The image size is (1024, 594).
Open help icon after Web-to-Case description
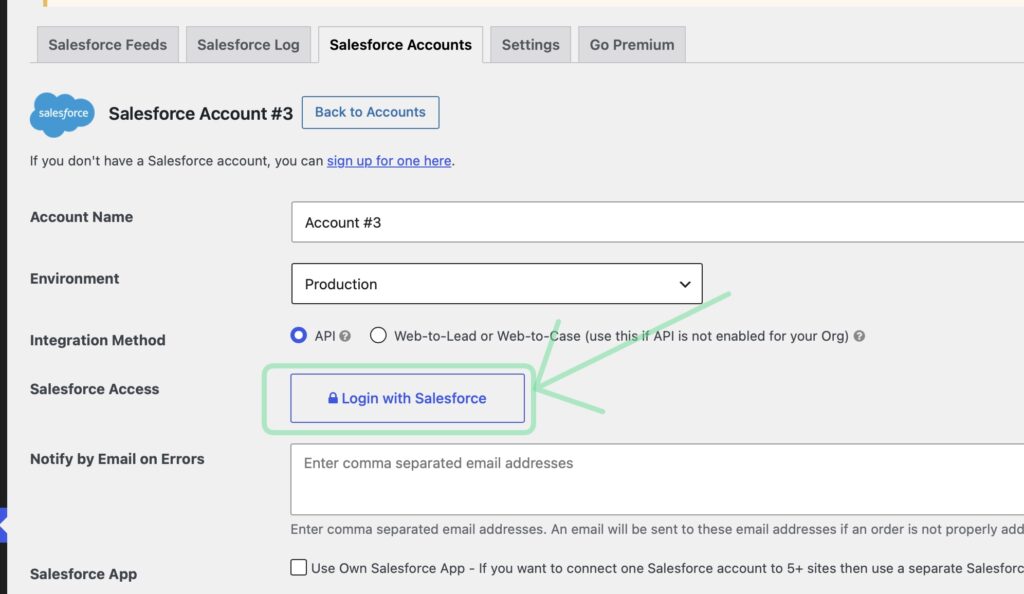859,336
